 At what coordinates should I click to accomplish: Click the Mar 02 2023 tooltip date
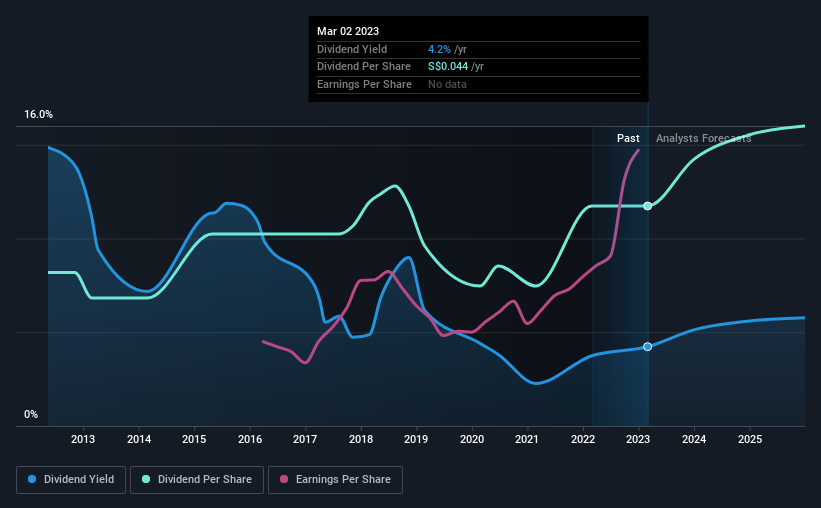348,31
